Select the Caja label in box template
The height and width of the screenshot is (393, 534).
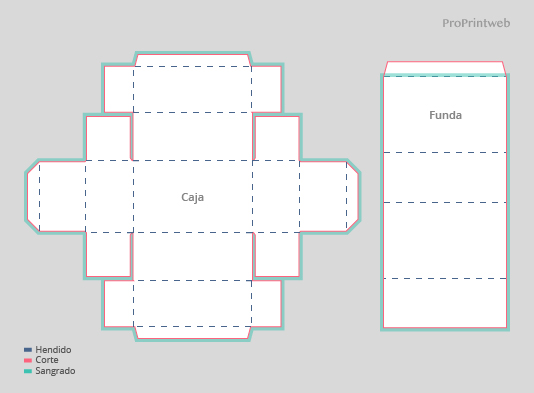(192, 197)
